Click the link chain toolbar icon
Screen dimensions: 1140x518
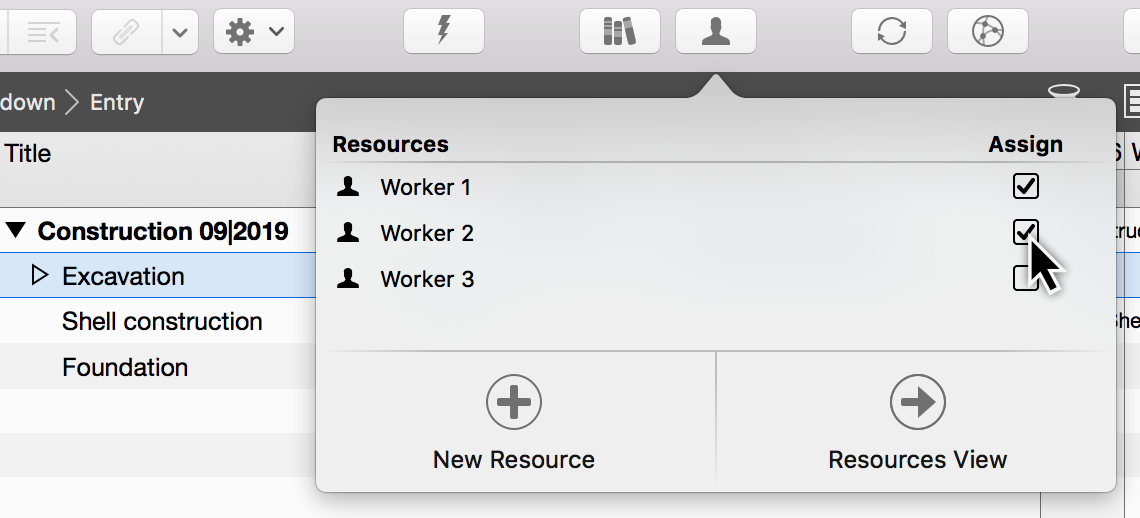click(x=126, y=32)
